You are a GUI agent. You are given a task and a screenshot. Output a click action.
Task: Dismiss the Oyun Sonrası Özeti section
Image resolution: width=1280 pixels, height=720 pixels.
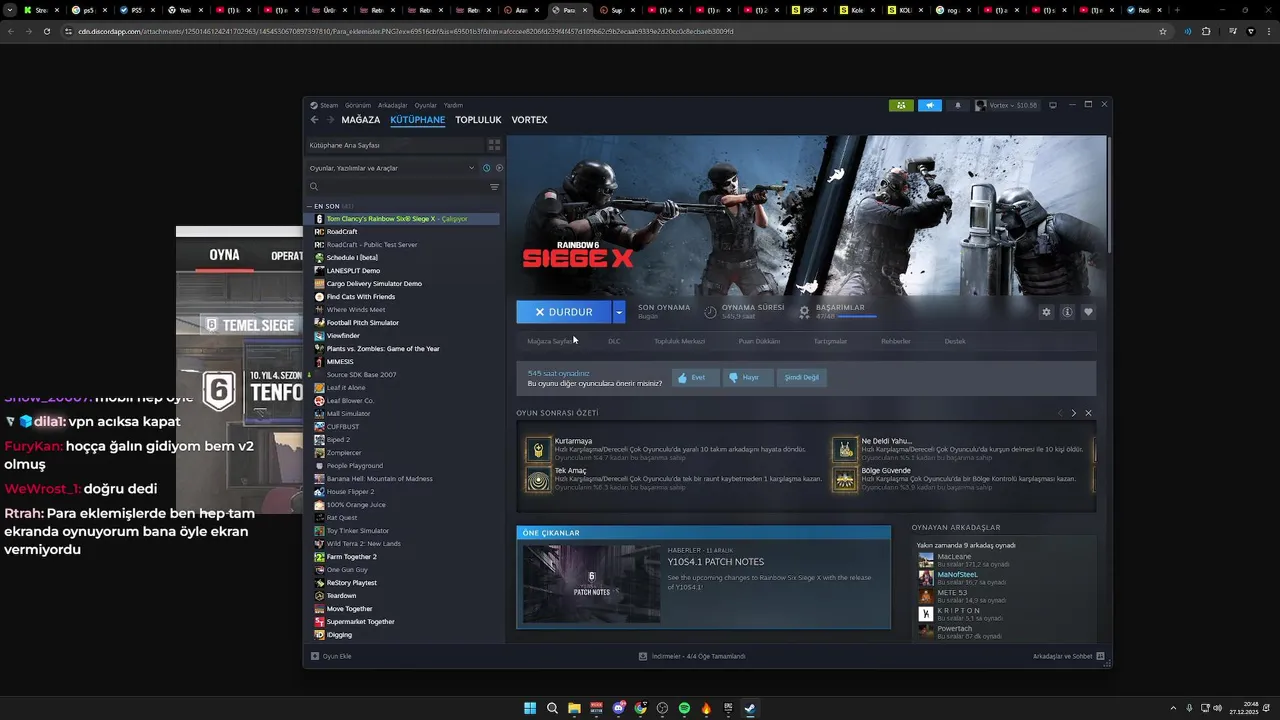coord(1088,413)
